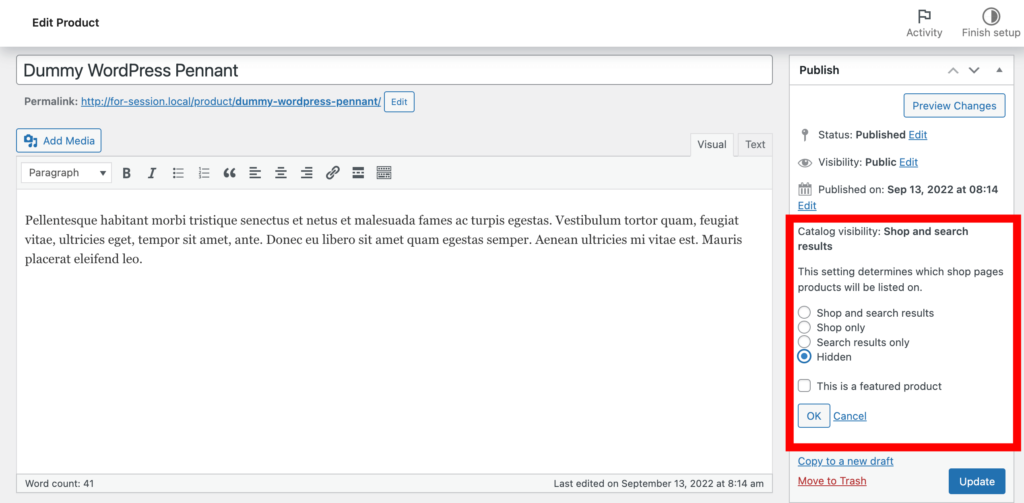Edit the published date
This screenshot has width=1024, height=503.
click(x=807, y=205)
